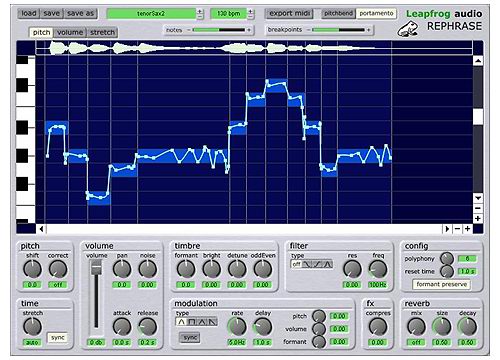Click the vertical zoom in plus button
The height and width of the screenshot is (360, 500).
point(478,219)
